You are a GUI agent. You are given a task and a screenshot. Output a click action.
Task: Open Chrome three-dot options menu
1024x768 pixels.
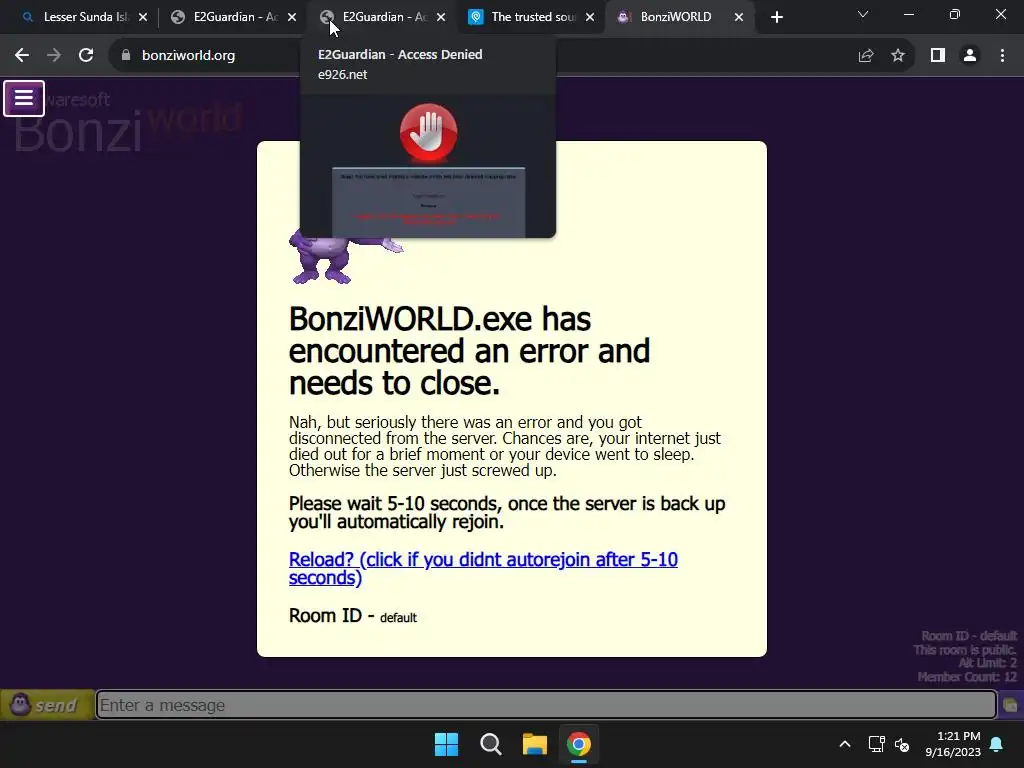coord(1002,56)
